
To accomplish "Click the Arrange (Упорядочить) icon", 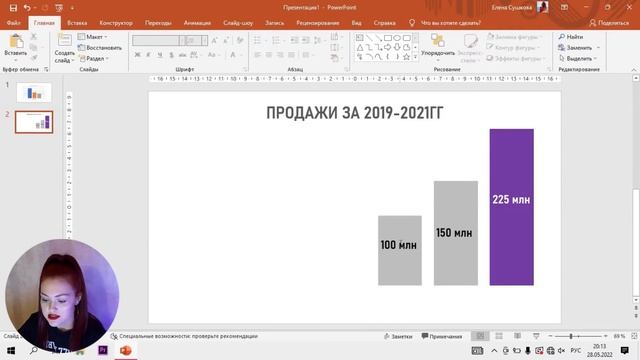I will (438, 40).
